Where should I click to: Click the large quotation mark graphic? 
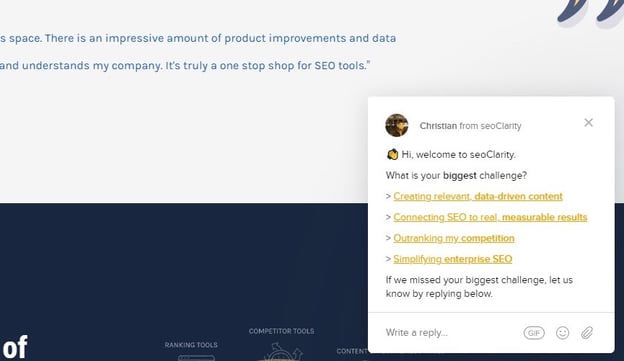pyautogui.click(x=590, y=14)
